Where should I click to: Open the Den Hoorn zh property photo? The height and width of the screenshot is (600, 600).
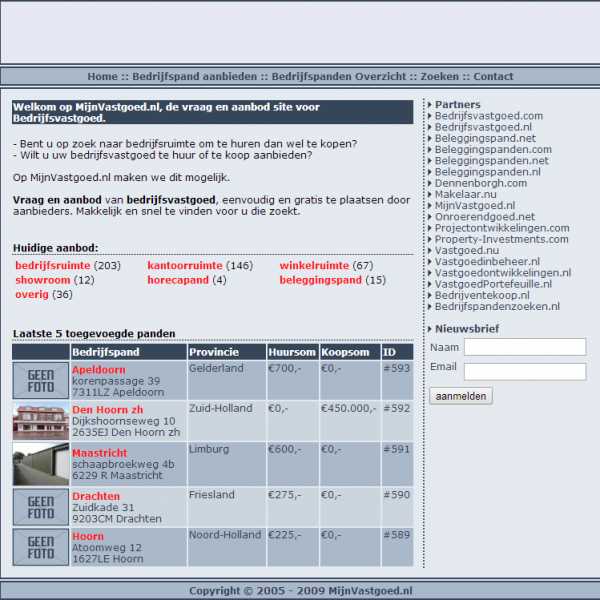(41, 421)
